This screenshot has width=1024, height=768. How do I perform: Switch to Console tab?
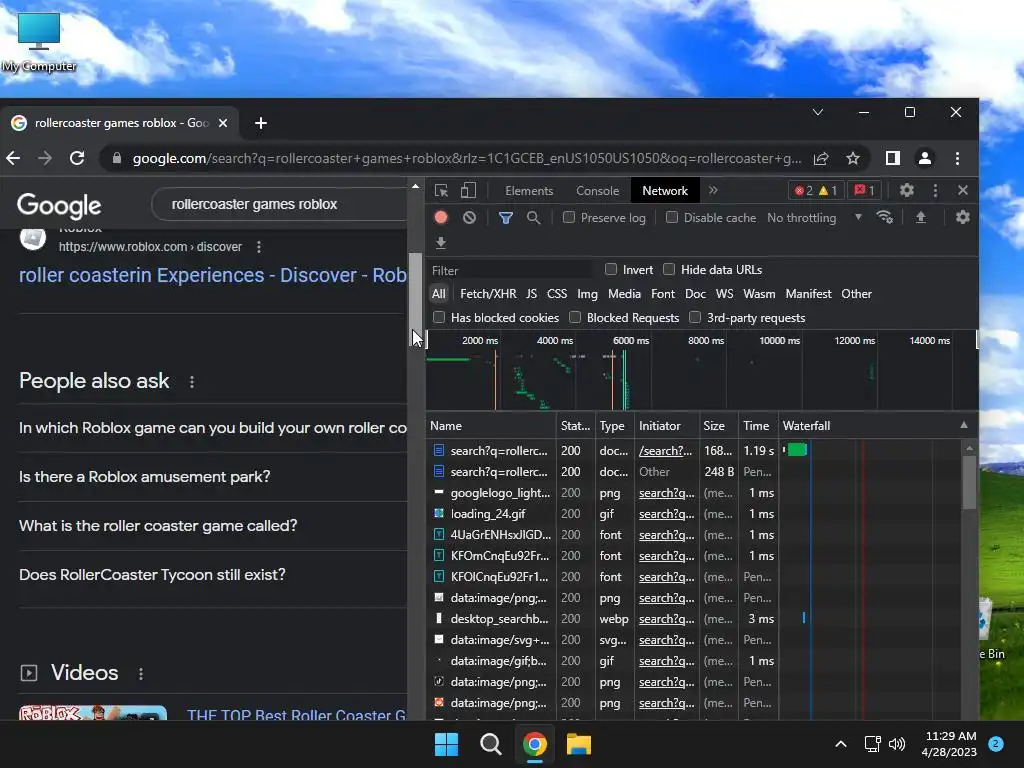coord(598,191)
